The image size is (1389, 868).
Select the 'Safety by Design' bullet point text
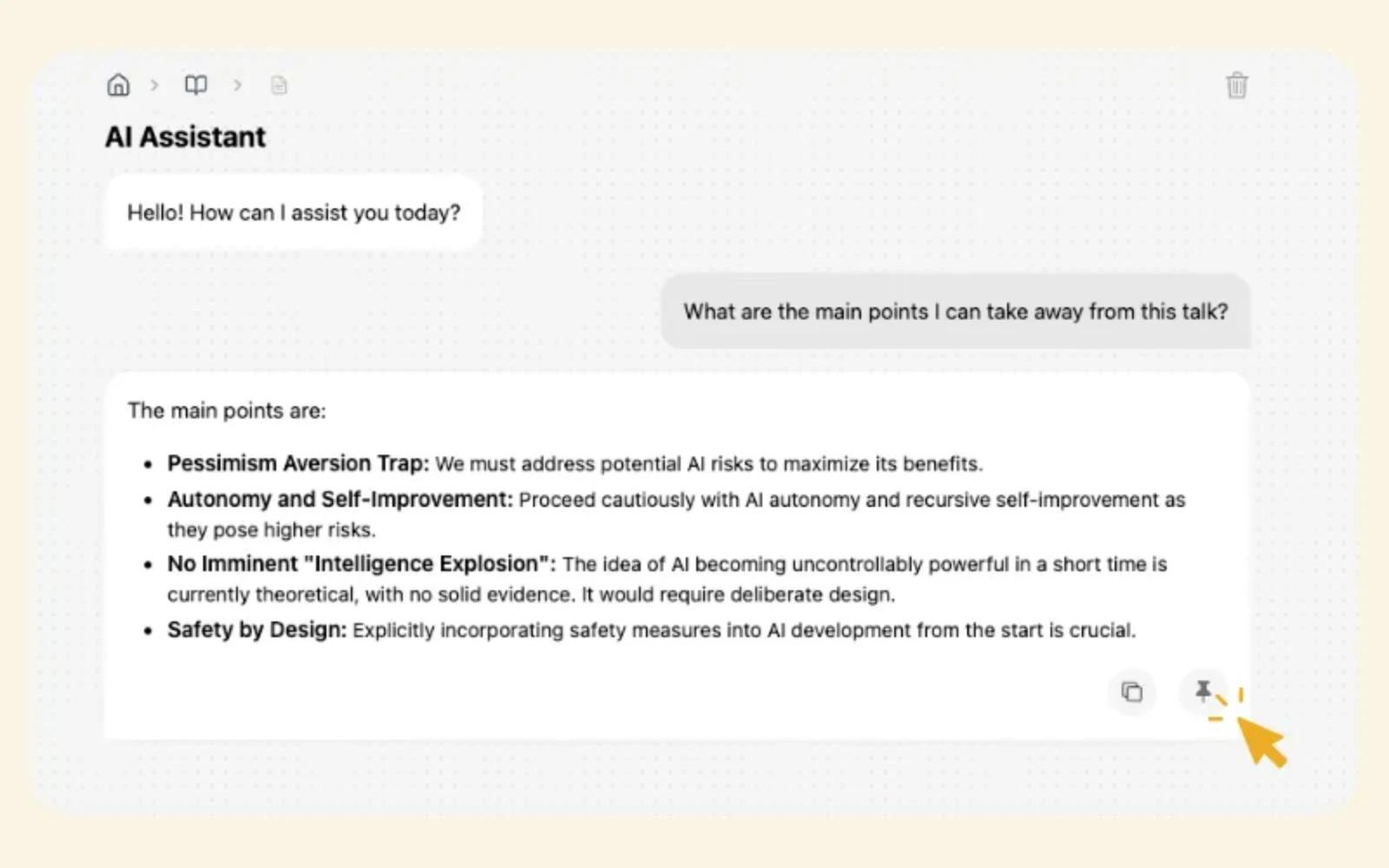[x=651, y=630]
